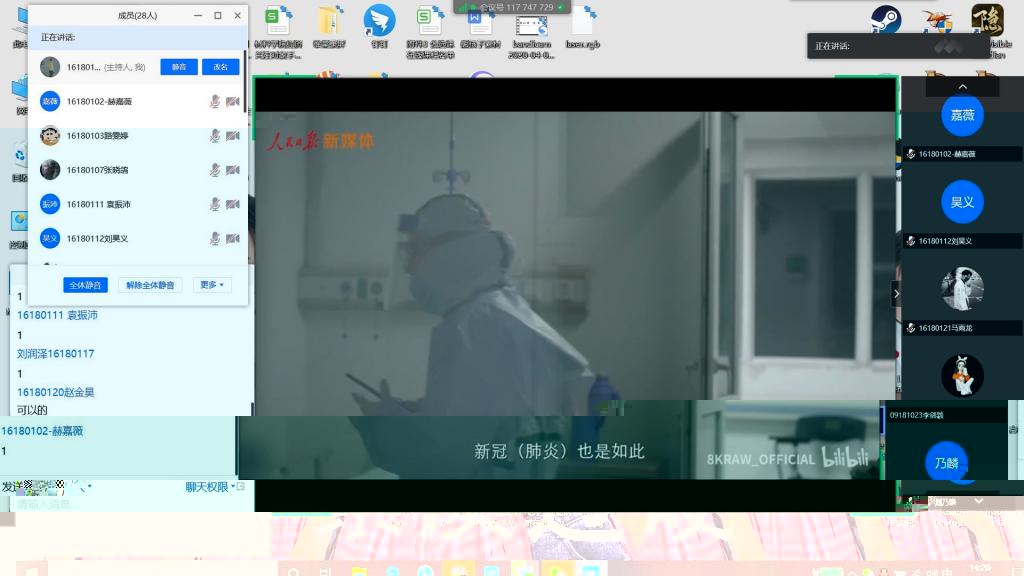This screenshot has height=576, width=1024.
Task: Click chat sender name 16180111 袁振沛
Action: click(57, 315)
